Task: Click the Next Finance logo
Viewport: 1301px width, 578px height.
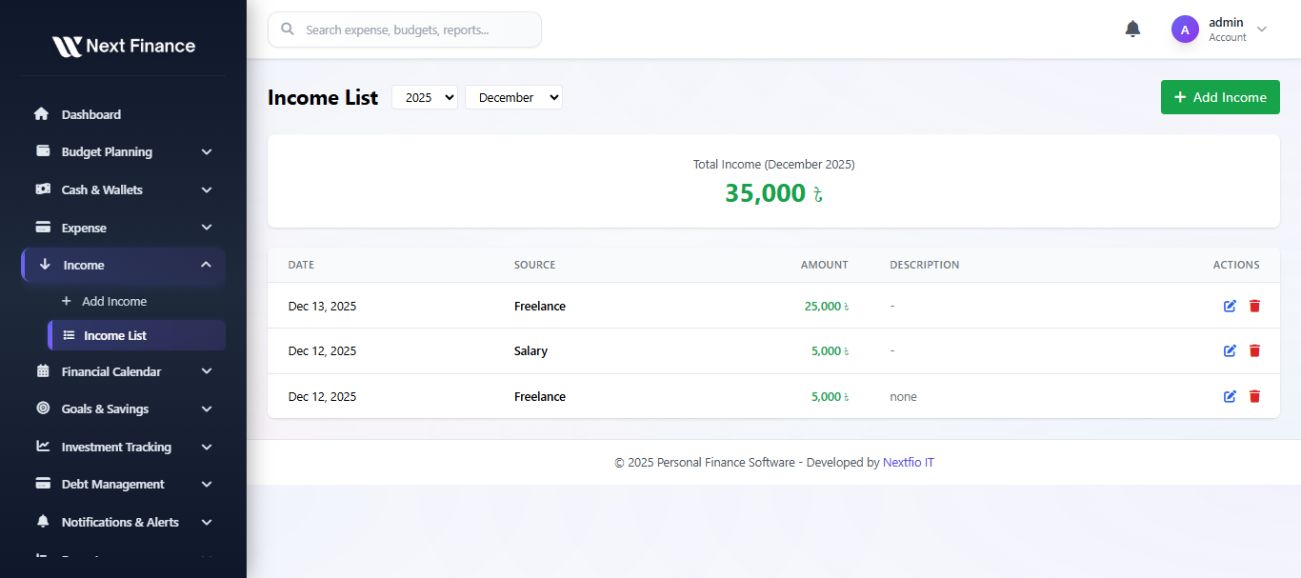Action: (123, 46)
